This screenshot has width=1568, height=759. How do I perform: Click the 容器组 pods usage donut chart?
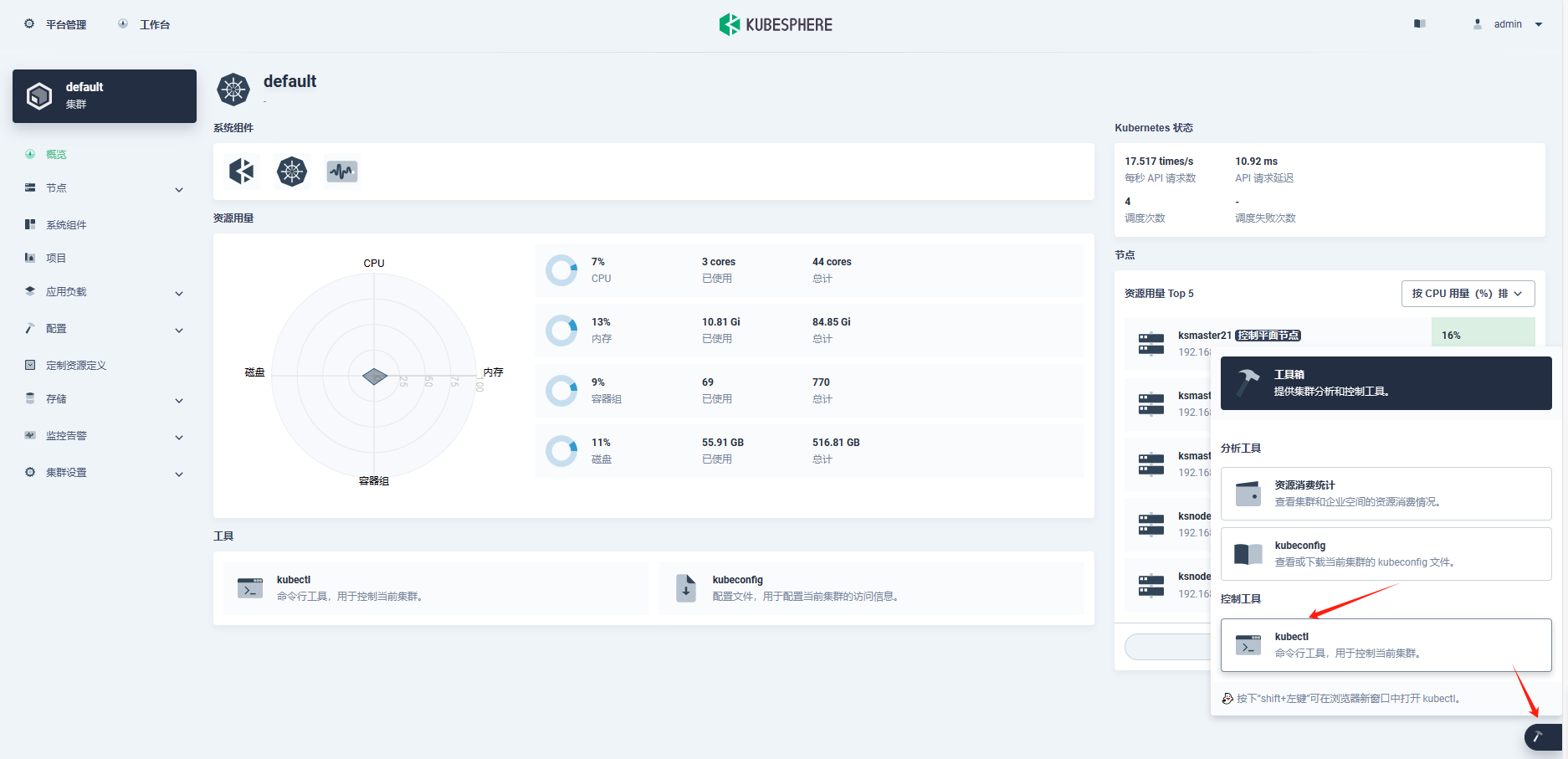(x=561, y=391)
